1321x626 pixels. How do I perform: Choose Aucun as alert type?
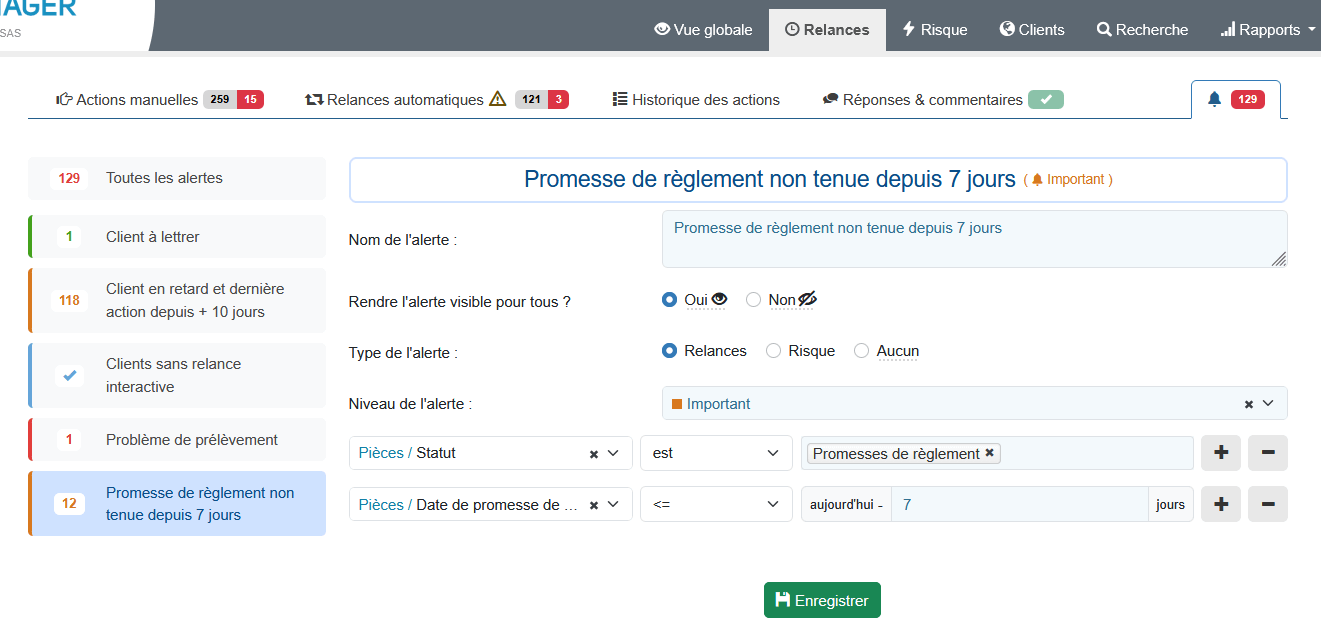[x=861, y=351]
